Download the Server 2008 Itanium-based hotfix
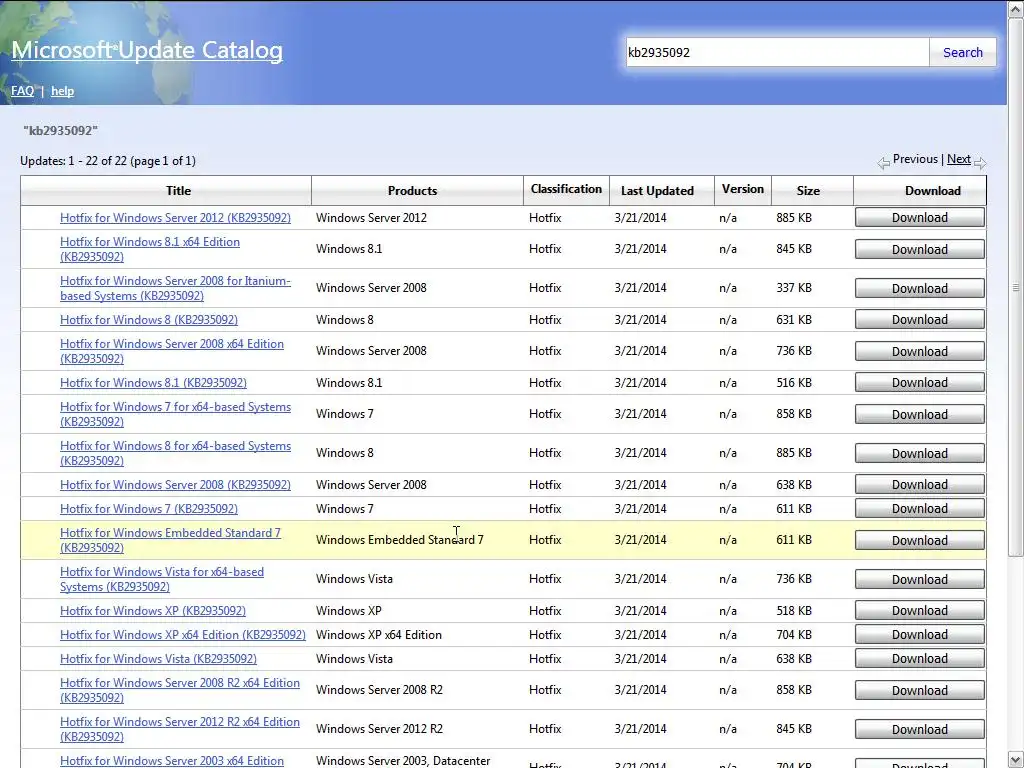This screenshot has width=1024, height=768. pyautogui.click(x=920, y=289)
